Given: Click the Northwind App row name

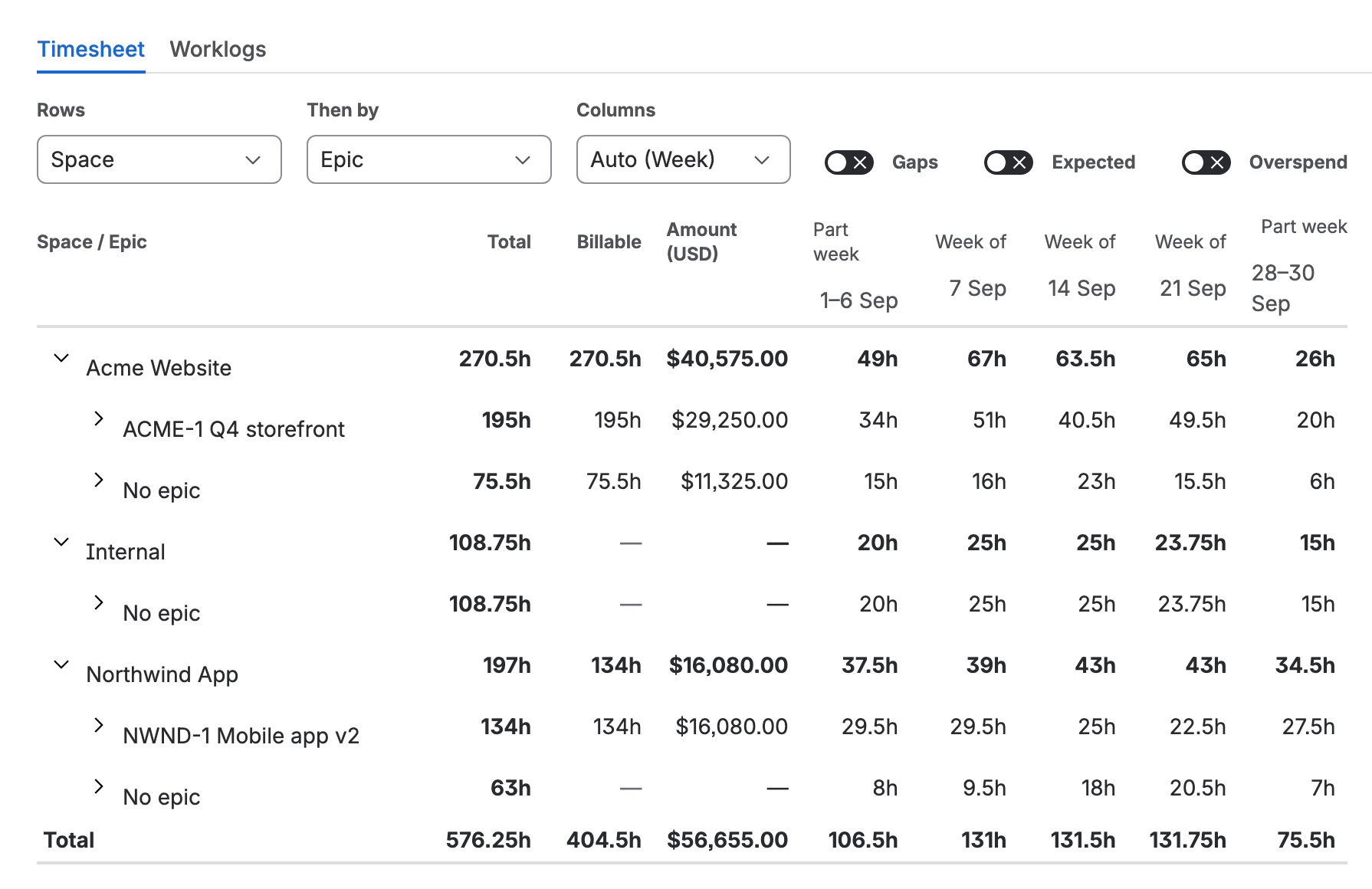Looking at the screenshot, I should pos(162,674).
